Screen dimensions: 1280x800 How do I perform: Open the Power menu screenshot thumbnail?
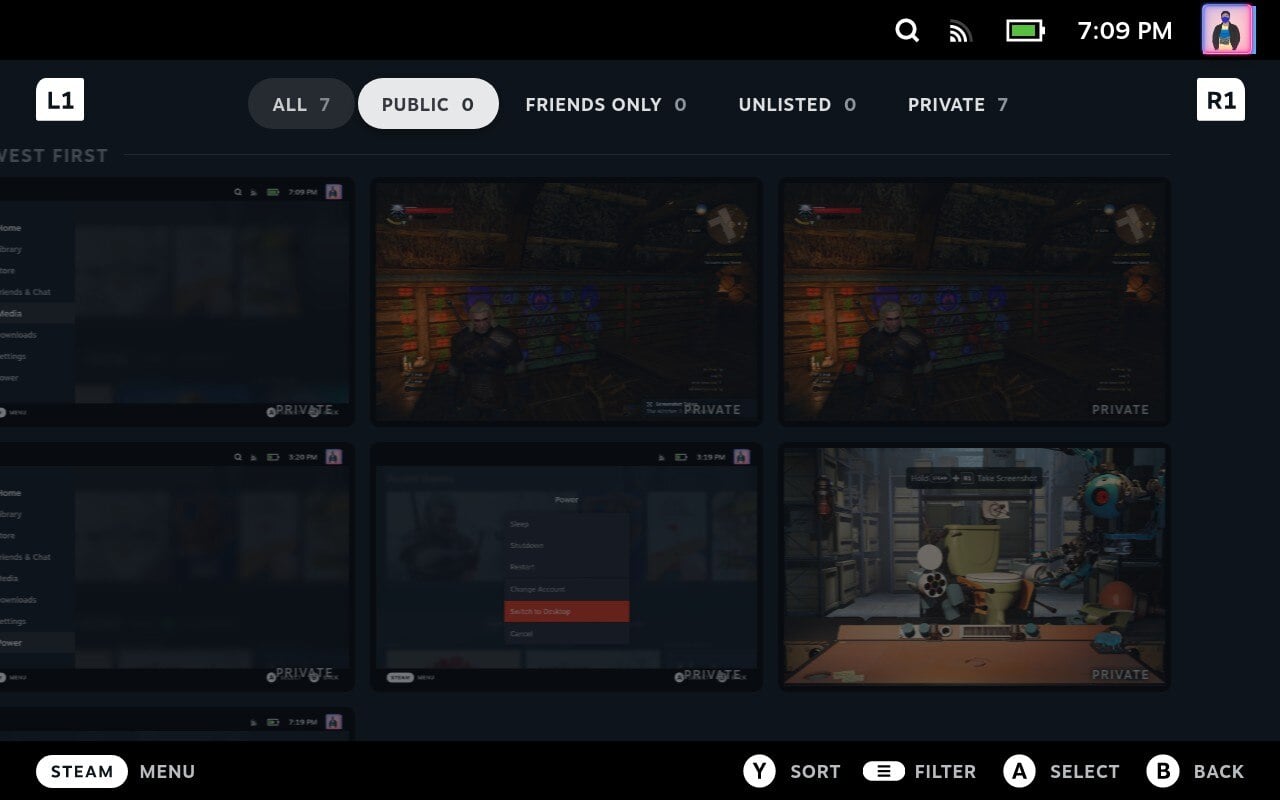click(566, 566)
